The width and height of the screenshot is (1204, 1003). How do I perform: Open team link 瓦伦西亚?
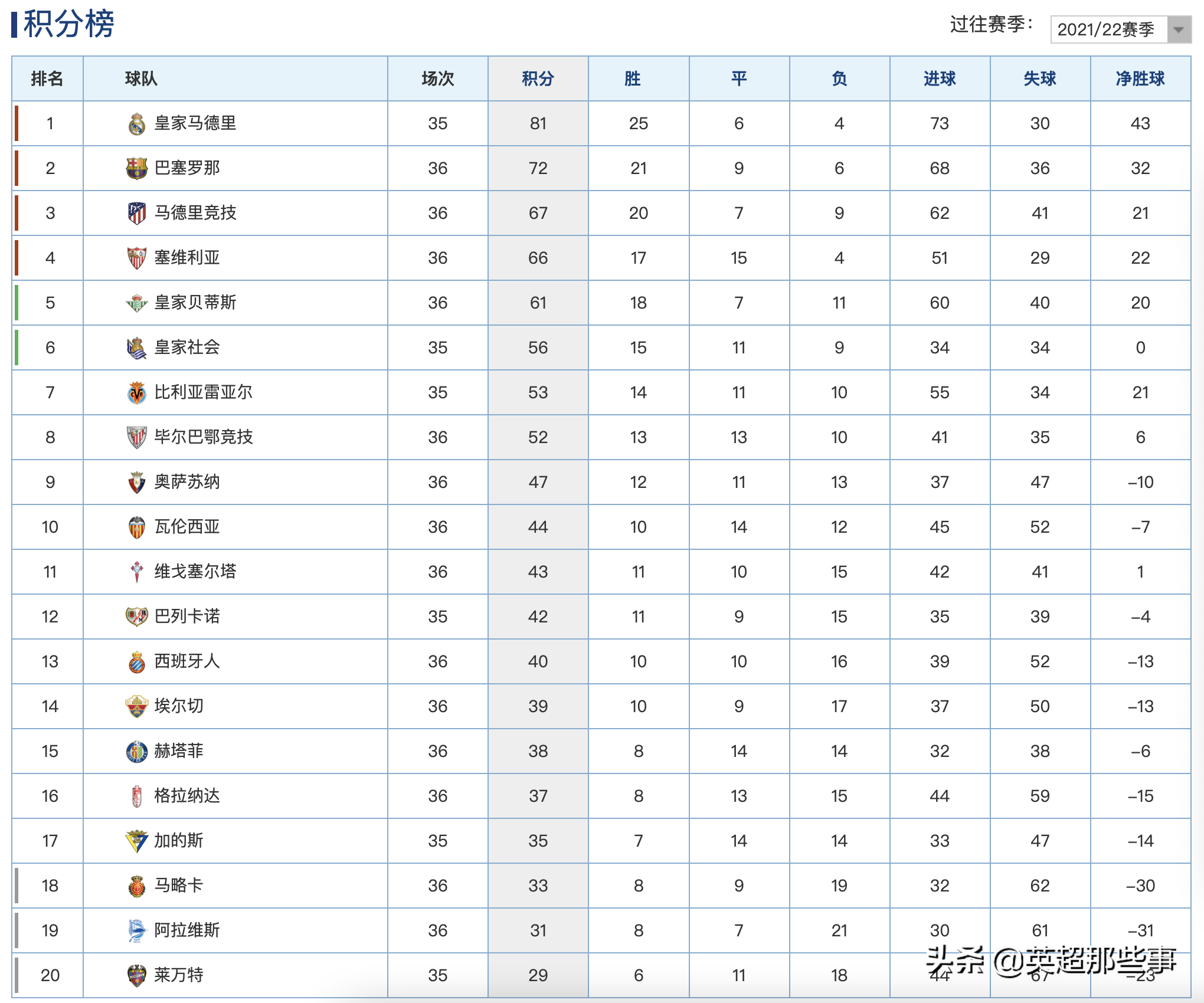point(187,527)
